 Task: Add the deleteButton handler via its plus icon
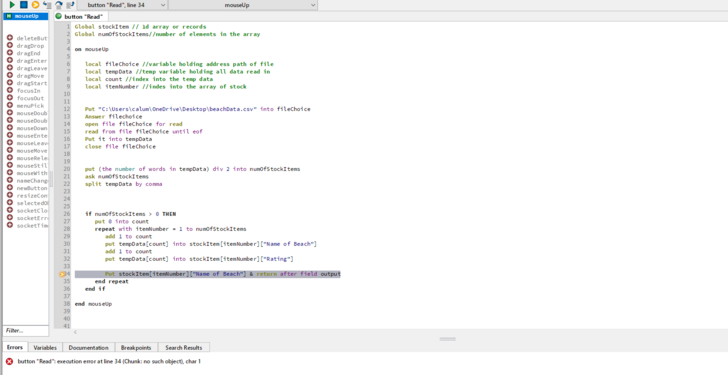9,38
